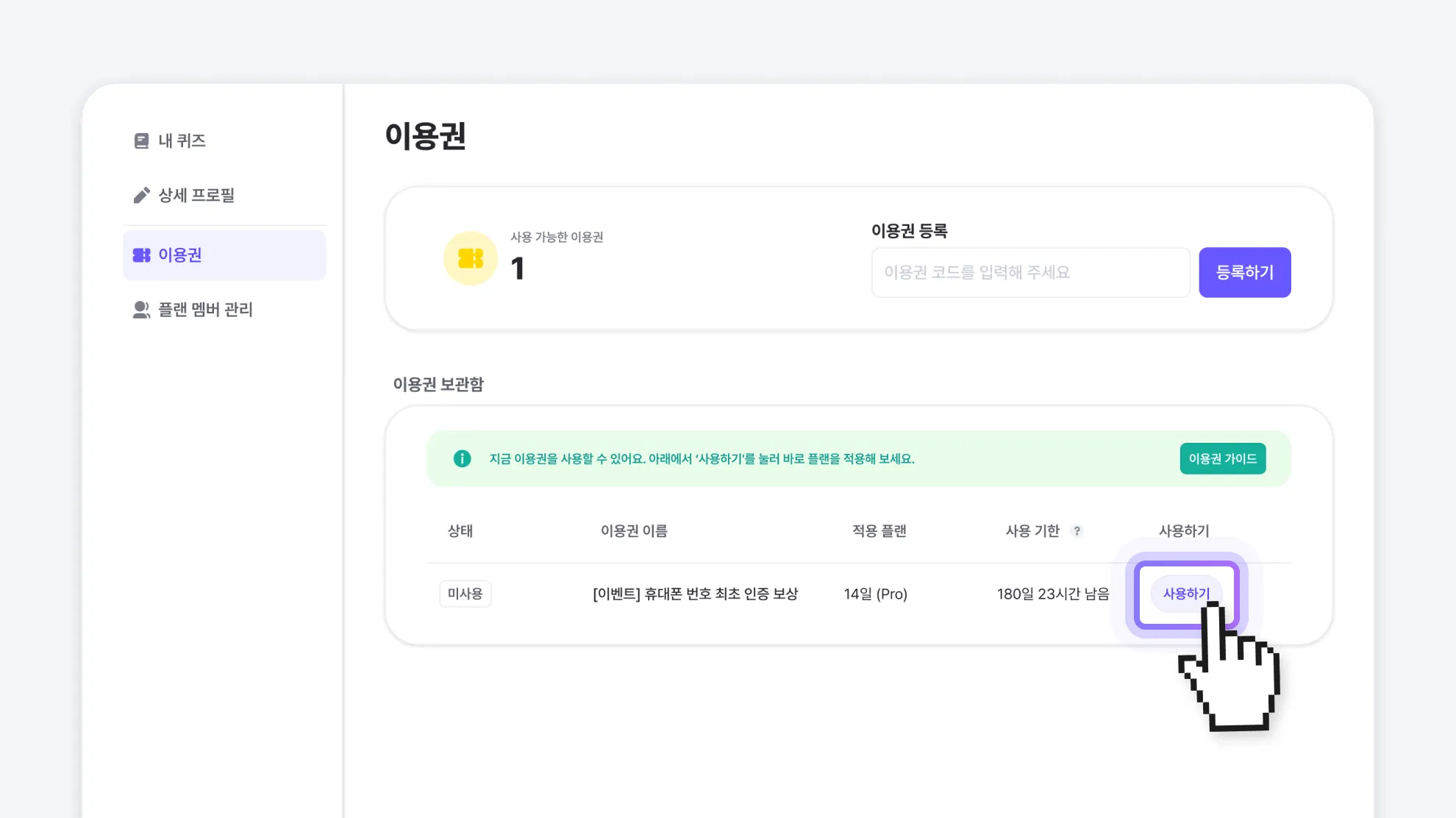Open the 이용권 가이드 button

point(1222,458)
